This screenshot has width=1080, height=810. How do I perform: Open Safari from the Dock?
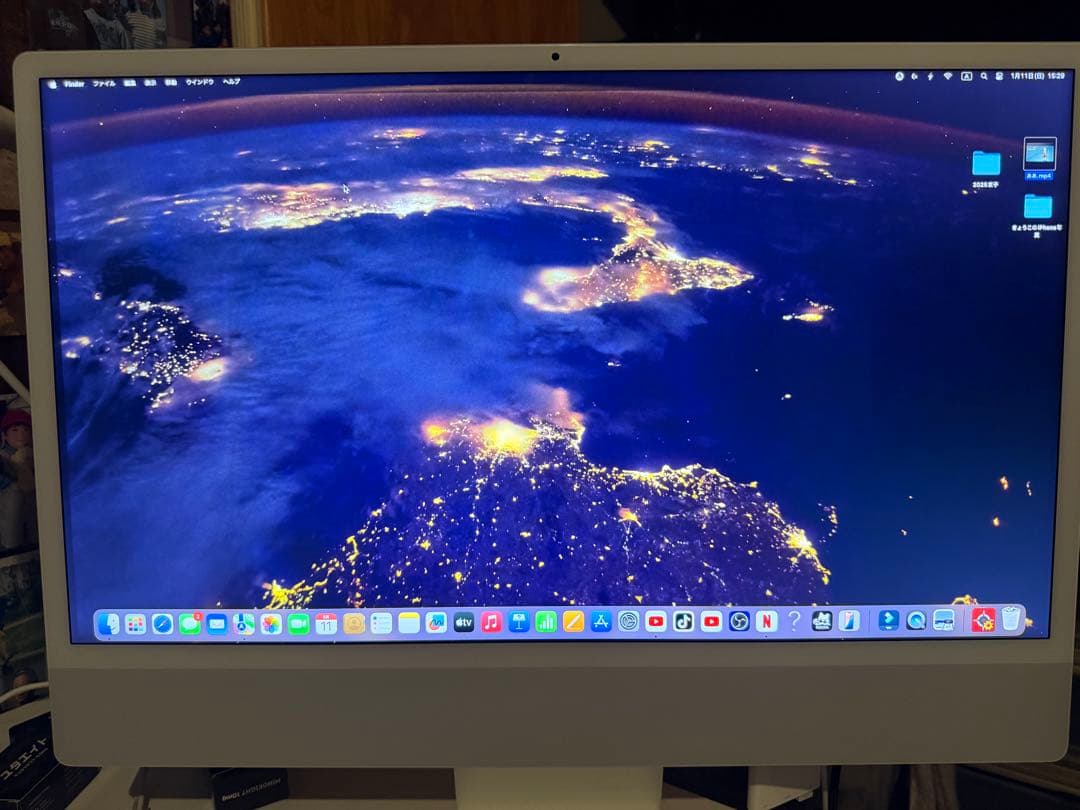point(162,621)
